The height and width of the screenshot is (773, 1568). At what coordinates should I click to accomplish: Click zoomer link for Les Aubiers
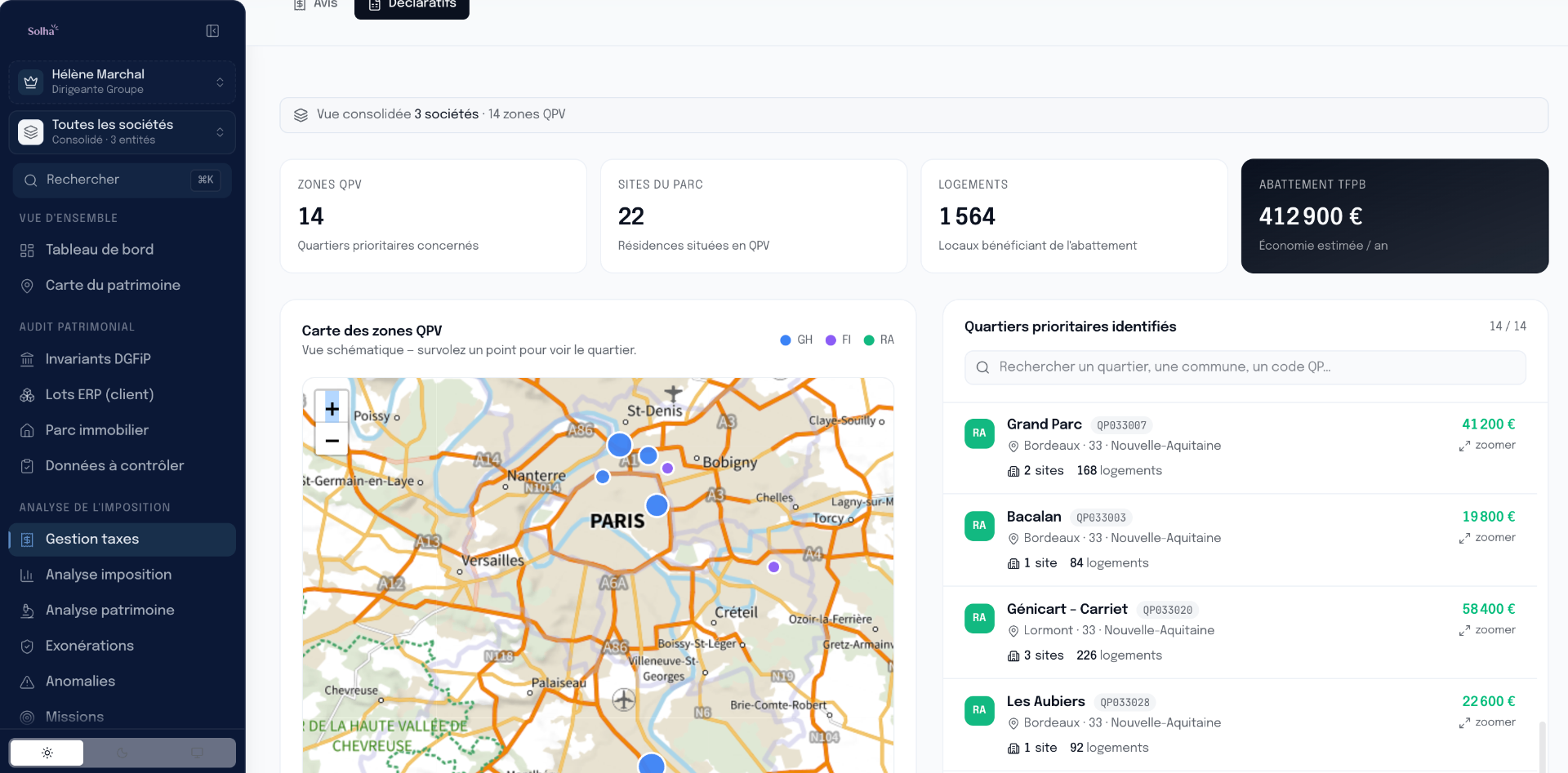tap(1487, 722)
